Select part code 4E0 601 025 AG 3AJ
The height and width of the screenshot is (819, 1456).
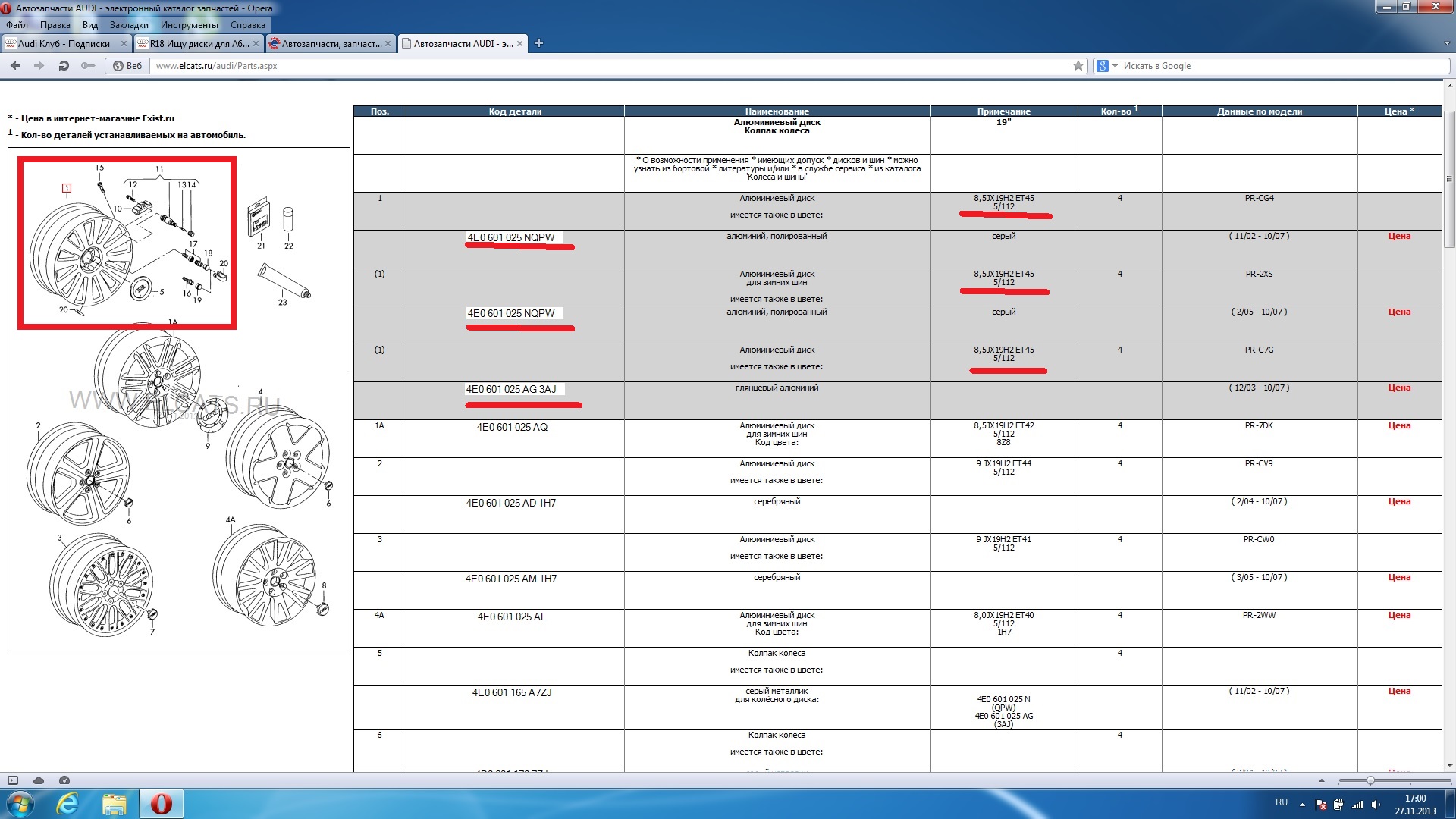click(511, 389)
